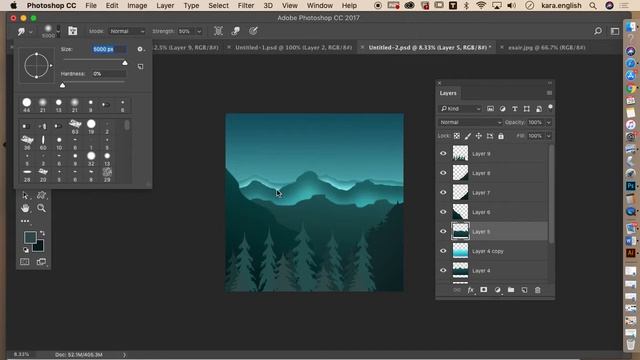Open the Select menu
The image size is (640, 360).
pyautogui.click(x=218, y=6)
